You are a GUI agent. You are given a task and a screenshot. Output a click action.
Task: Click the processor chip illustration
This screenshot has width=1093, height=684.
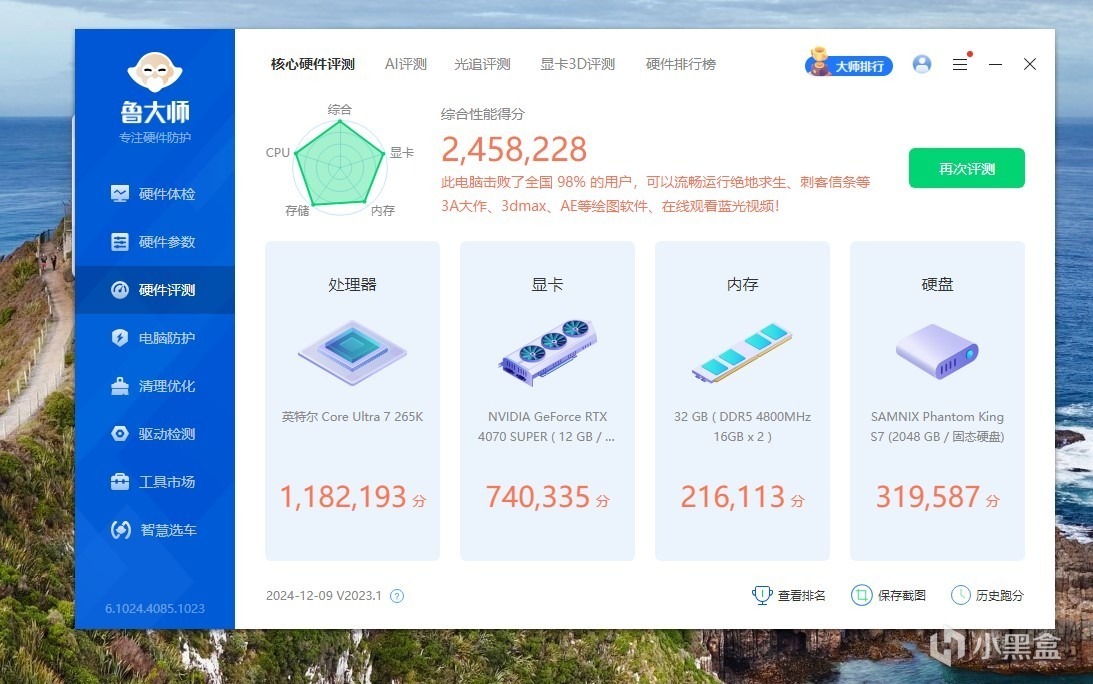(353, 352)
